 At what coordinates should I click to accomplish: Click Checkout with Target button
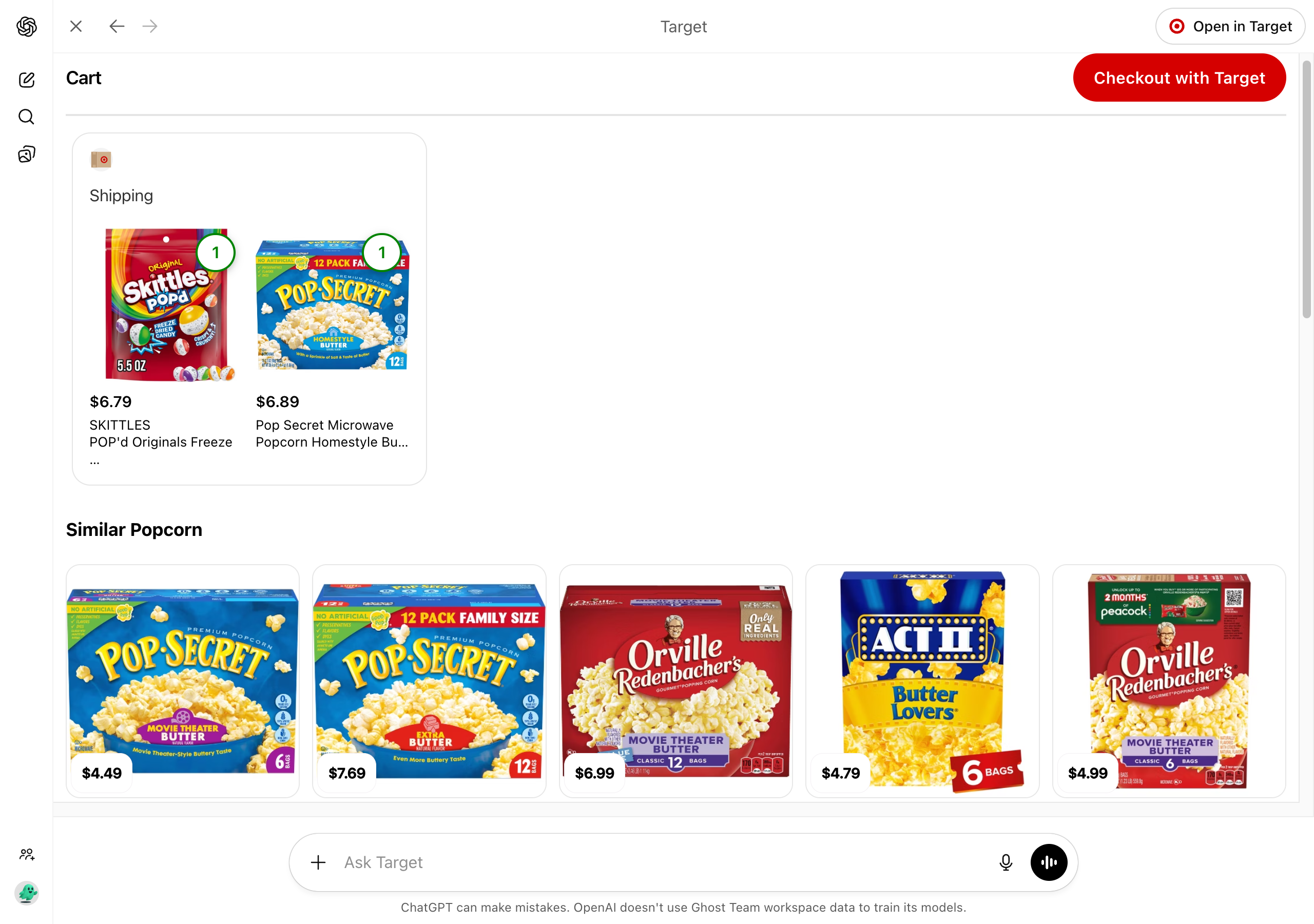(1179, 78)
